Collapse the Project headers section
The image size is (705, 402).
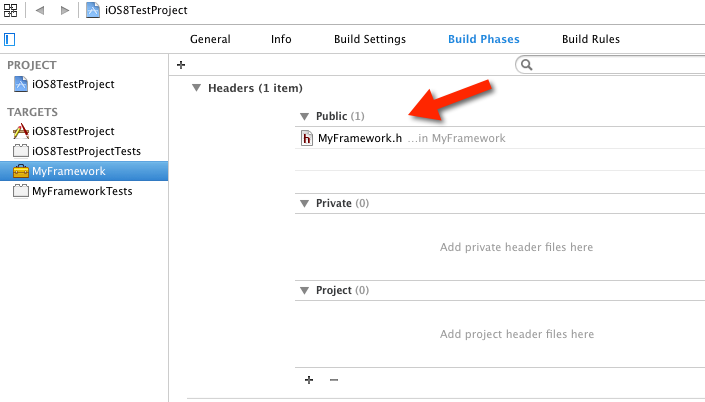tap(305, 290)
